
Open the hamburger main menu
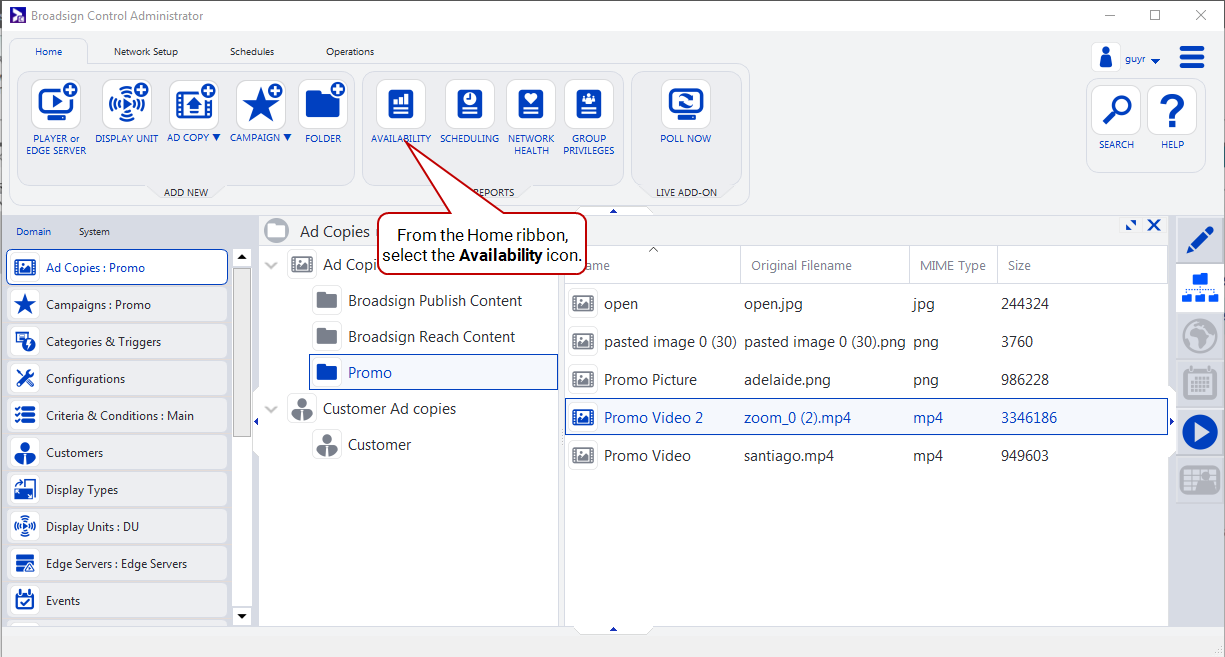1192,57
